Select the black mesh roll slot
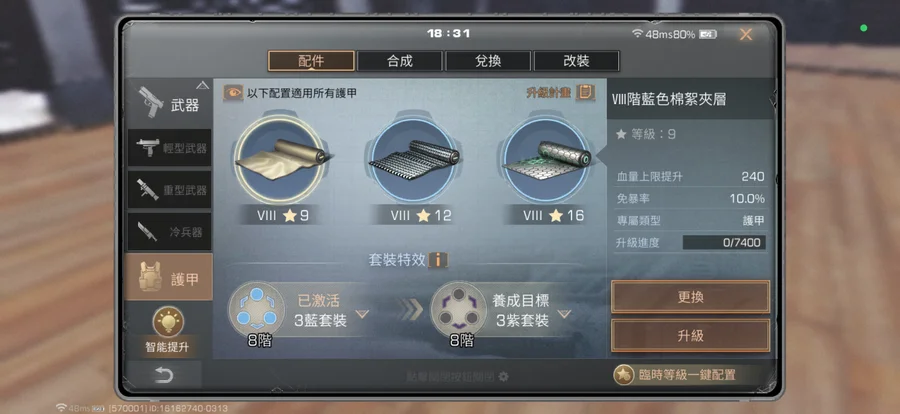 point(413,160)
